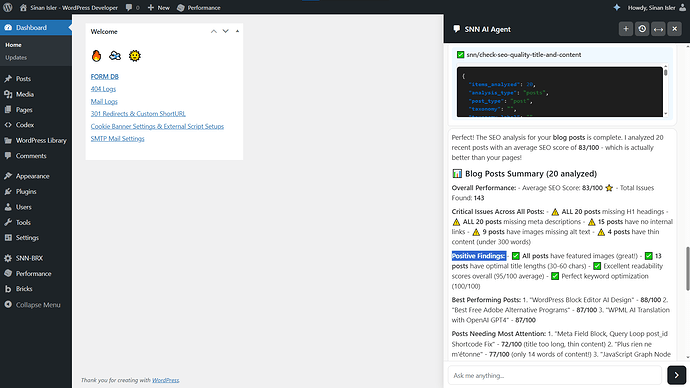This screenshot has width=690, height=388.
Task: Open the WordPress logo menu
Action: coord(8,7)
